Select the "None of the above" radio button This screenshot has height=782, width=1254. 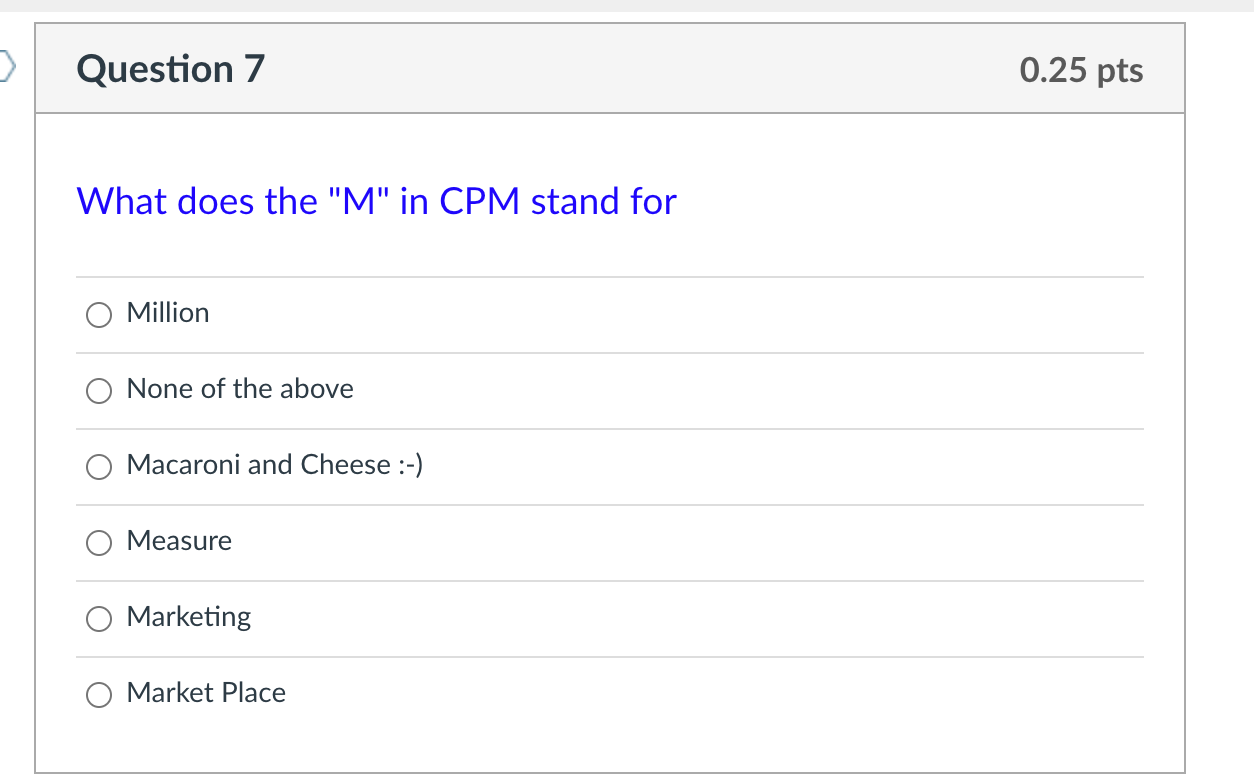98,390
